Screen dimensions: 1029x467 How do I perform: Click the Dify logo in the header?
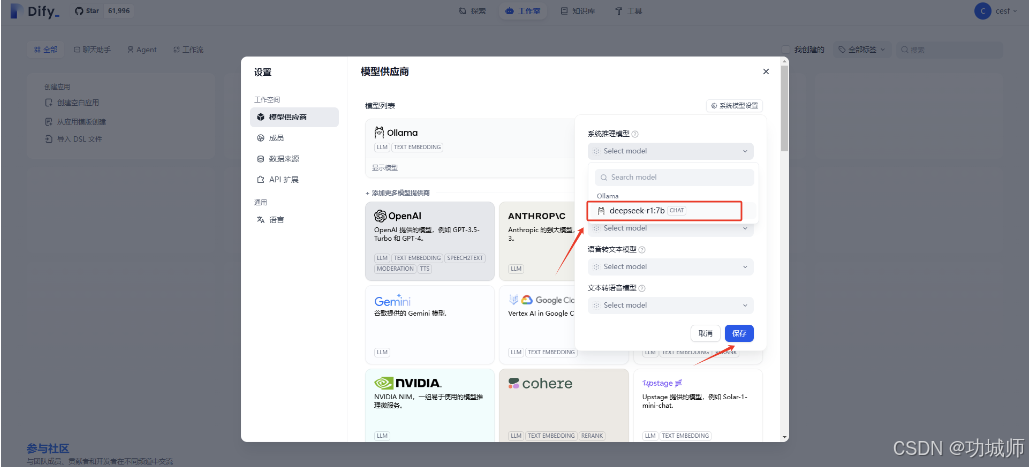[x=35, y=11]
